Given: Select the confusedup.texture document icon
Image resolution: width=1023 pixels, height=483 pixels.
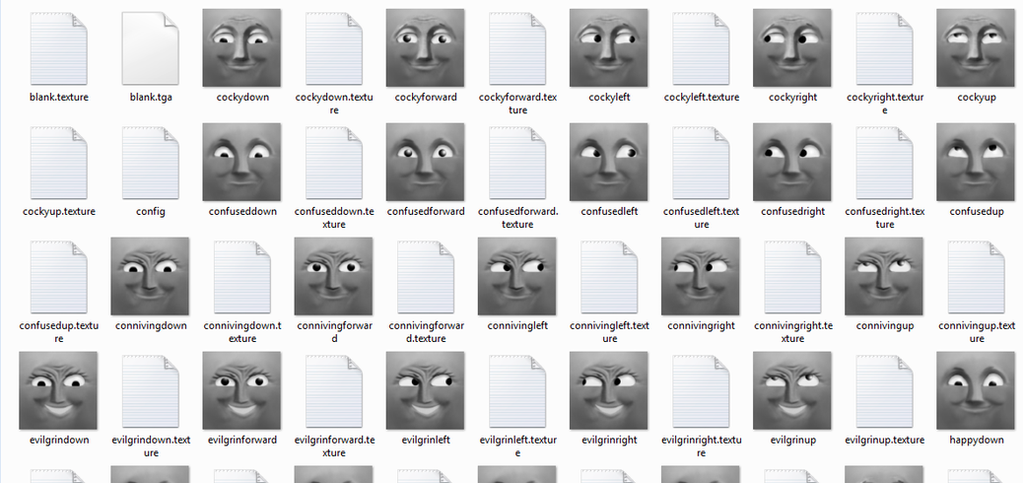Looking at the screenshot, I should pos(59,277).
